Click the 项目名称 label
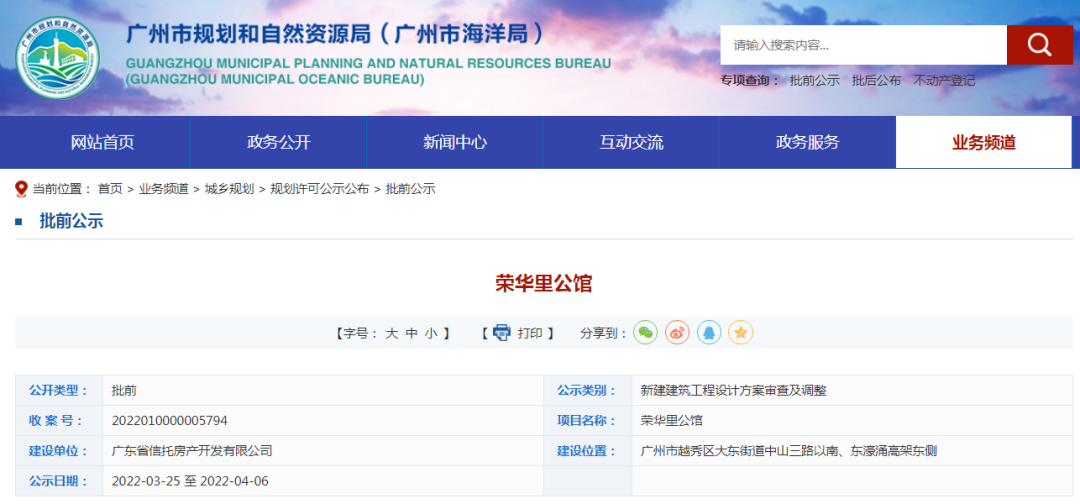This screenshot has height=504, width=1080. click(x=587, y=421)
